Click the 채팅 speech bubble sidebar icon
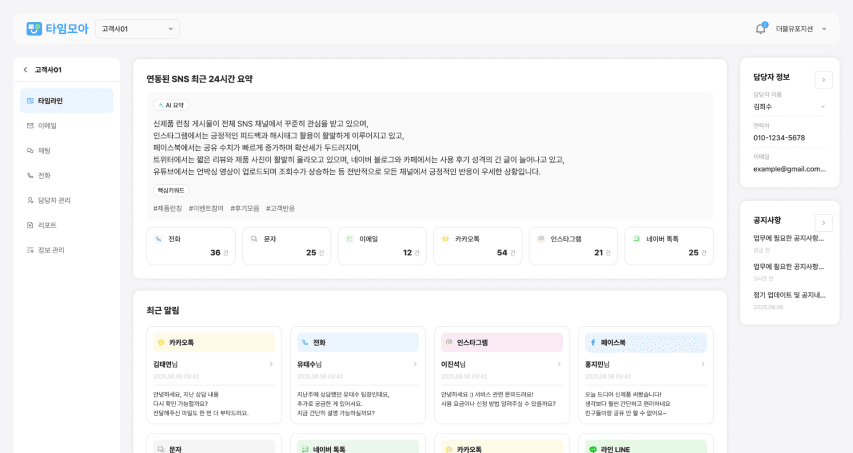Viewport: 853px width, 453px height. click(x=30, y=151)
